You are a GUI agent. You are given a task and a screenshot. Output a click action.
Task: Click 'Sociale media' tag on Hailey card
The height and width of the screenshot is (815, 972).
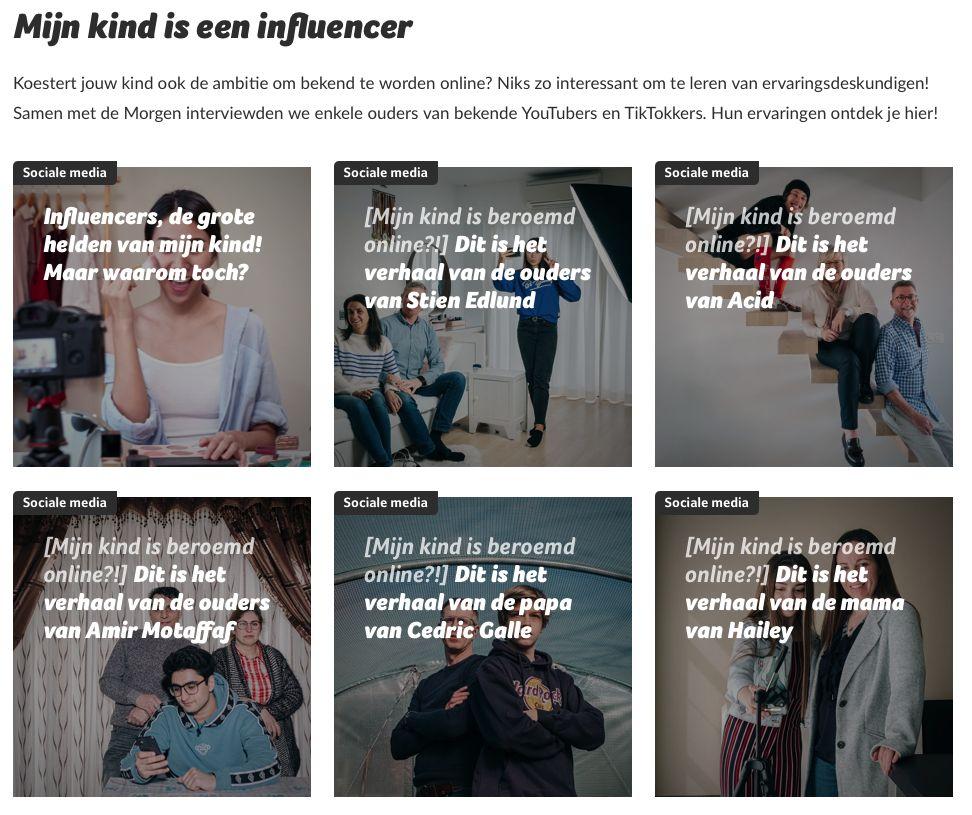(707, 503)
